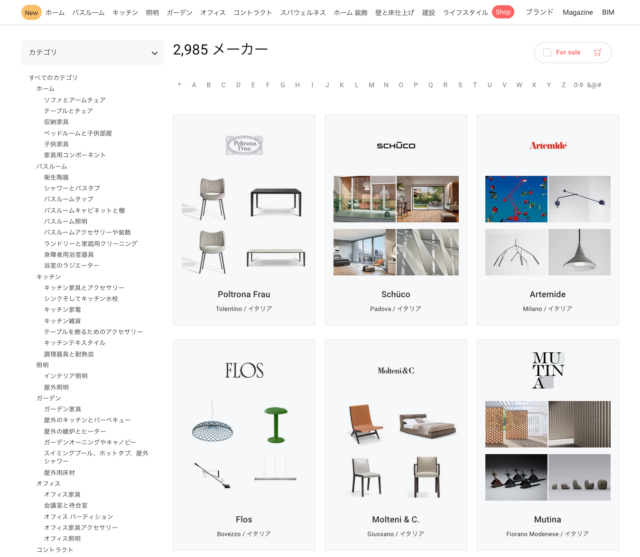This screenshot has width=640, height=557.
Task: Click Molteni orange lounge chair thumbnail
Action: click(364, 424)
